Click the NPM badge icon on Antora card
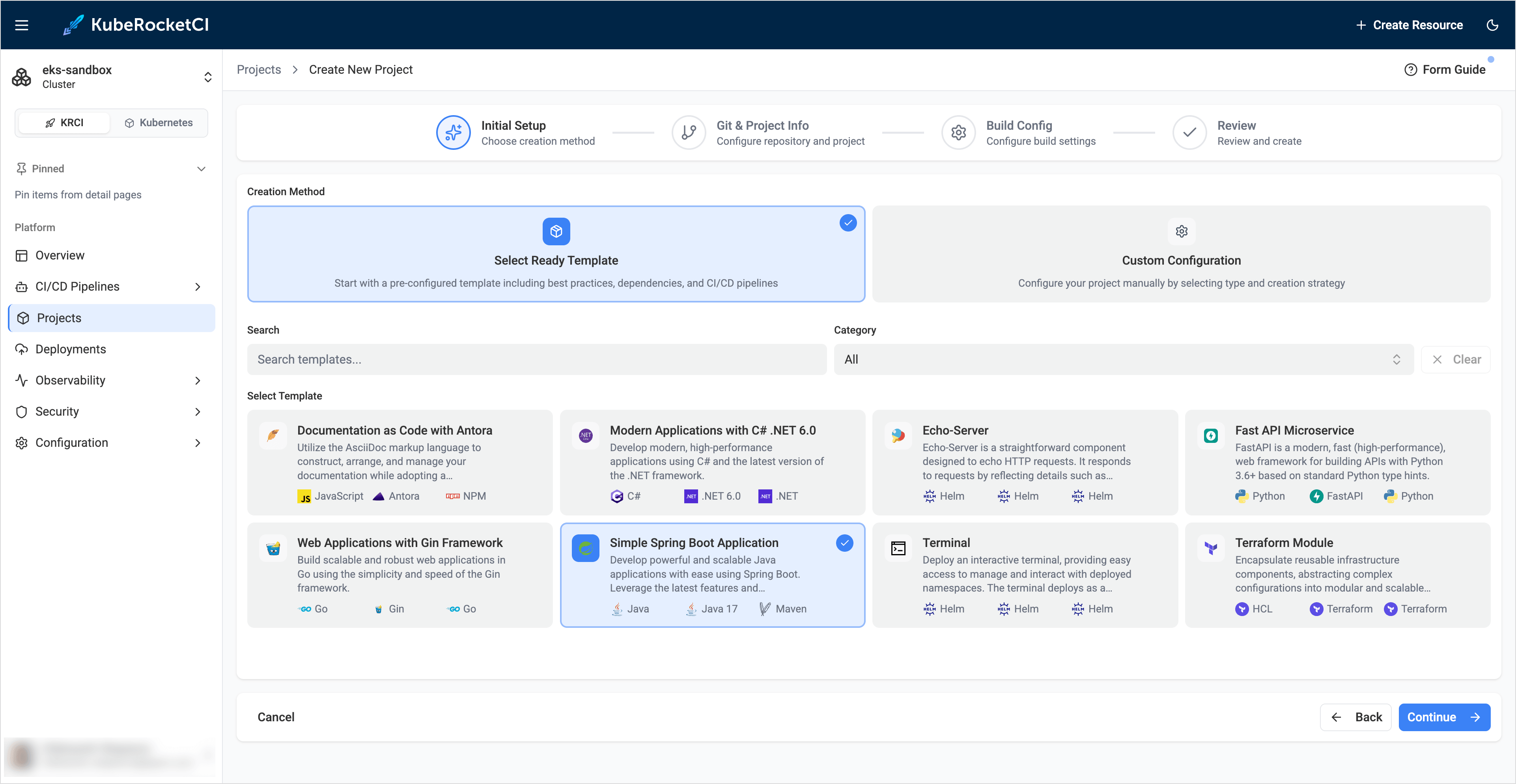The height and width of the screenshot is (784, 1516). click(x=453, y=496)
